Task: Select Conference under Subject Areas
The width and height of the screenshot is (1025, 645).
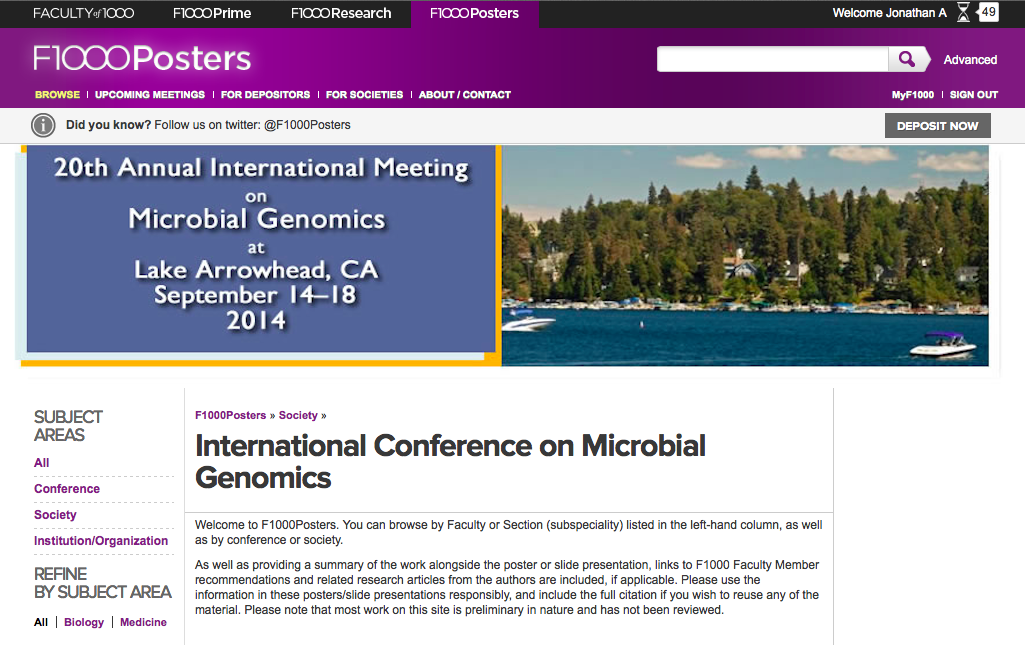Action: 67,489
